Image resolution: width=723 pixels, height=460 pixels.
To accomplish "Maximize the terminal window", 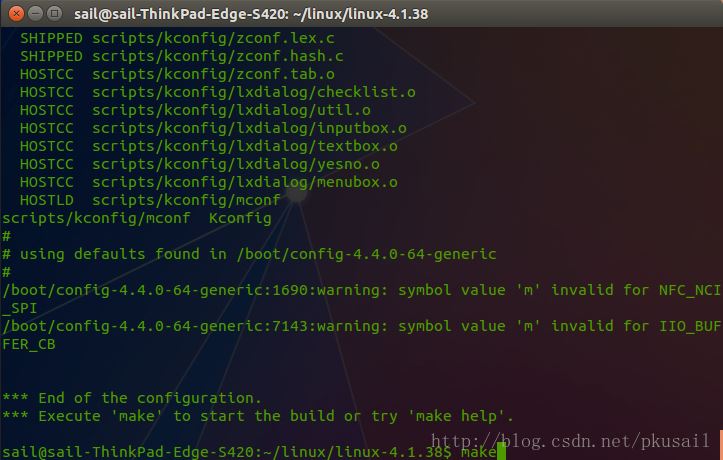I will point(55,13).
